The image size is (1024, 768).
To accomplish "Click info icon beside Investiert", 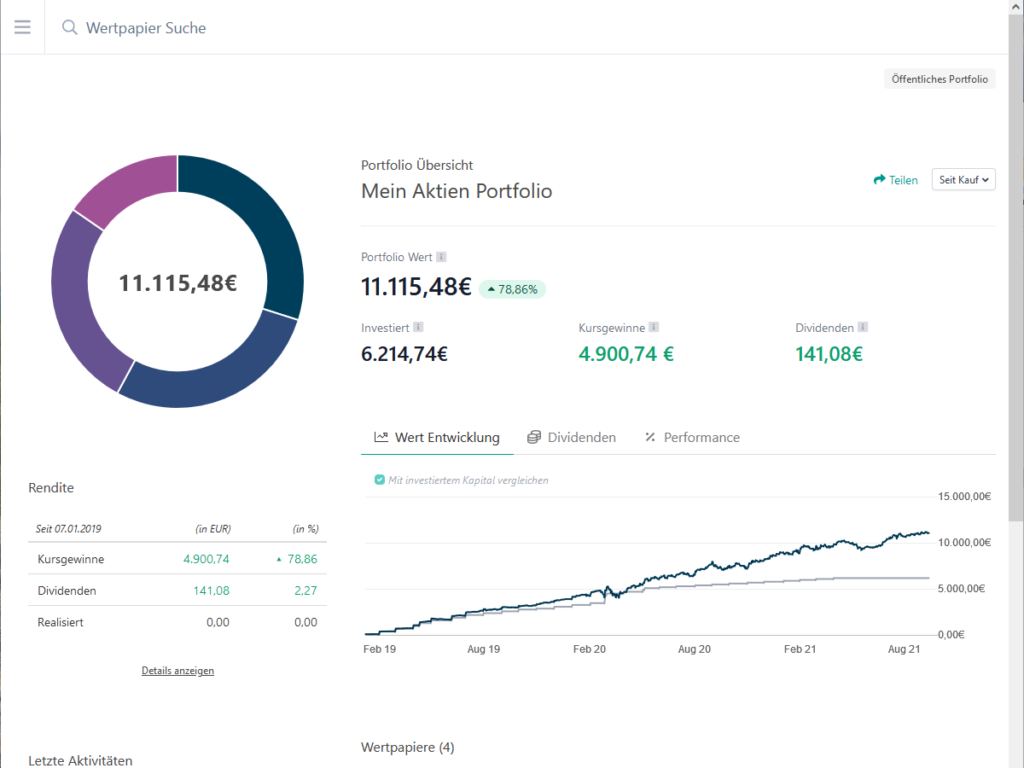I will coord(418,326).
